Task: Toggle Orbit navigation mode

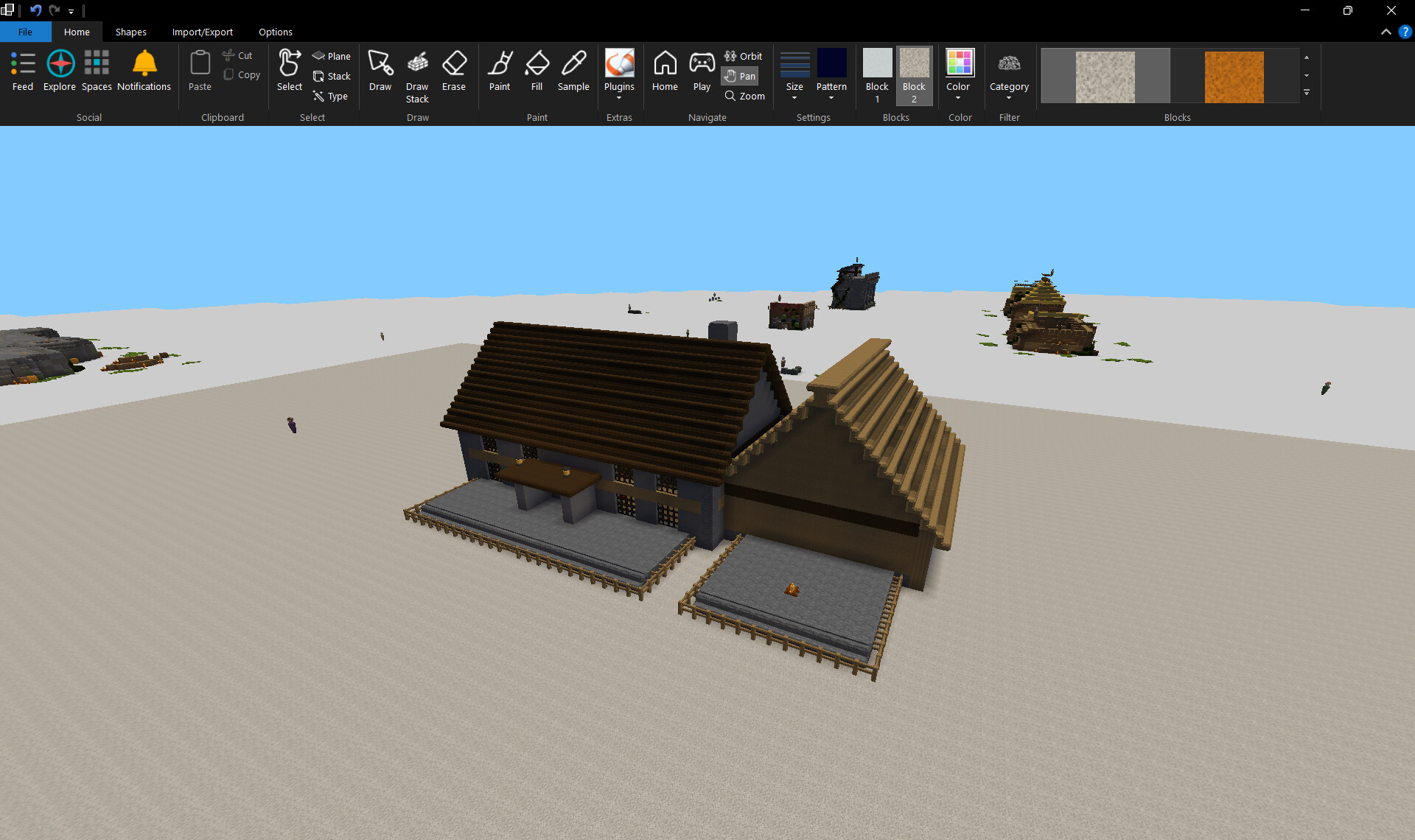Action: click(x=744, y=56)
